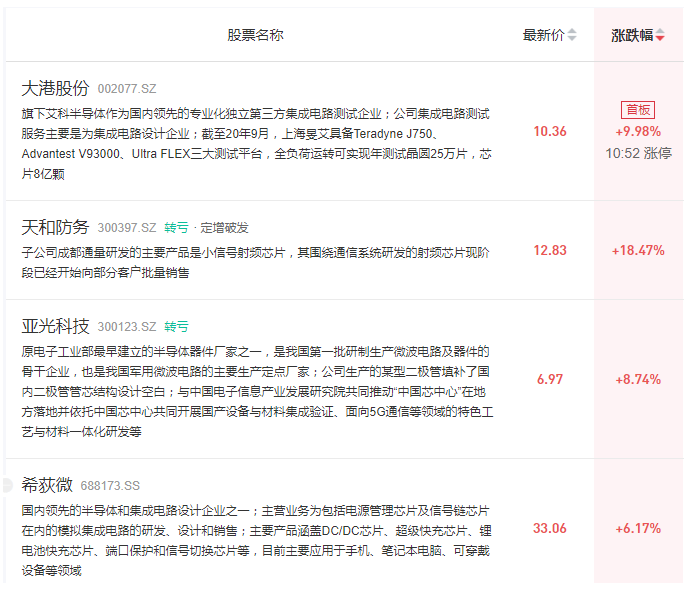The image size is (685, 590).
Task: Click 大港股份 change +9.98%
Action: (638, 131)
